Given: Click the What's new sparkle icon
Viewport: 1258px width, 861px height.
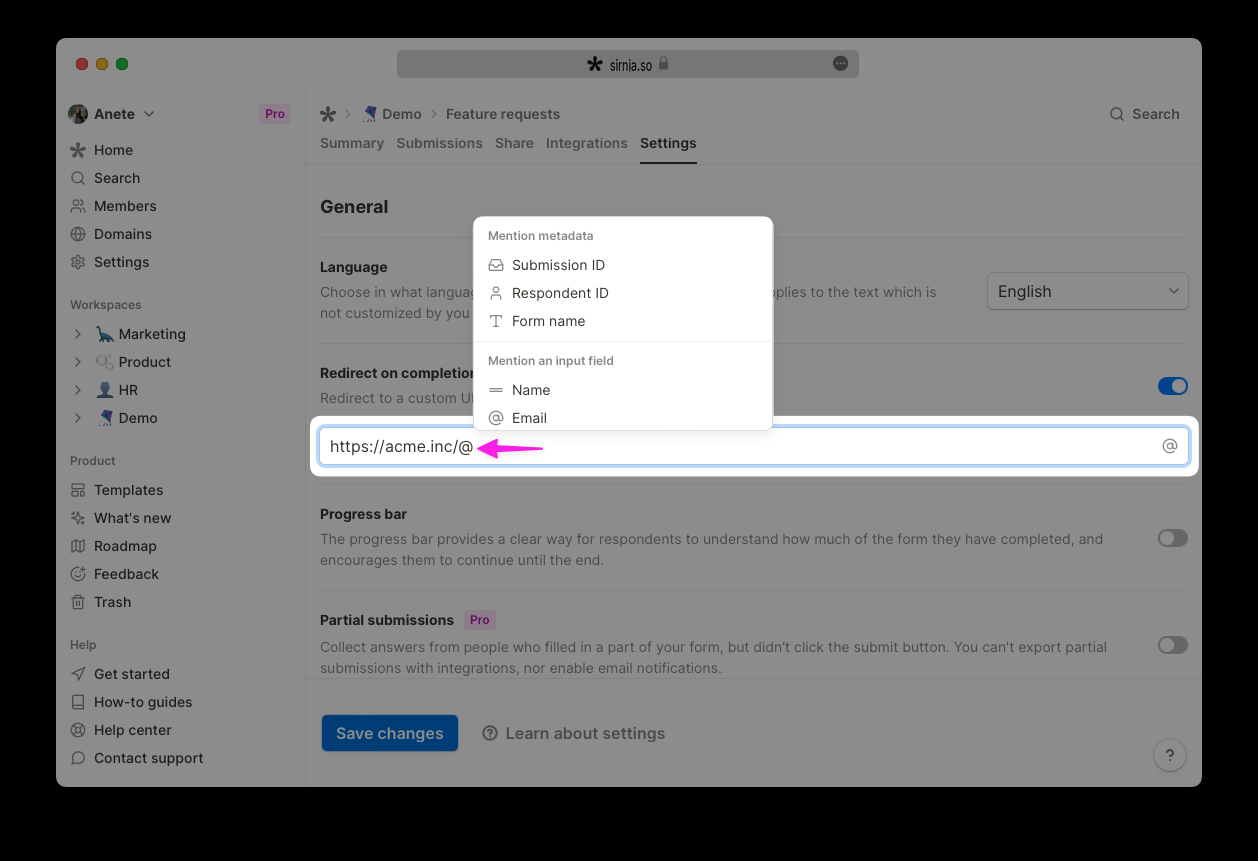Looking at the screenshot, I should click(78, 518).
